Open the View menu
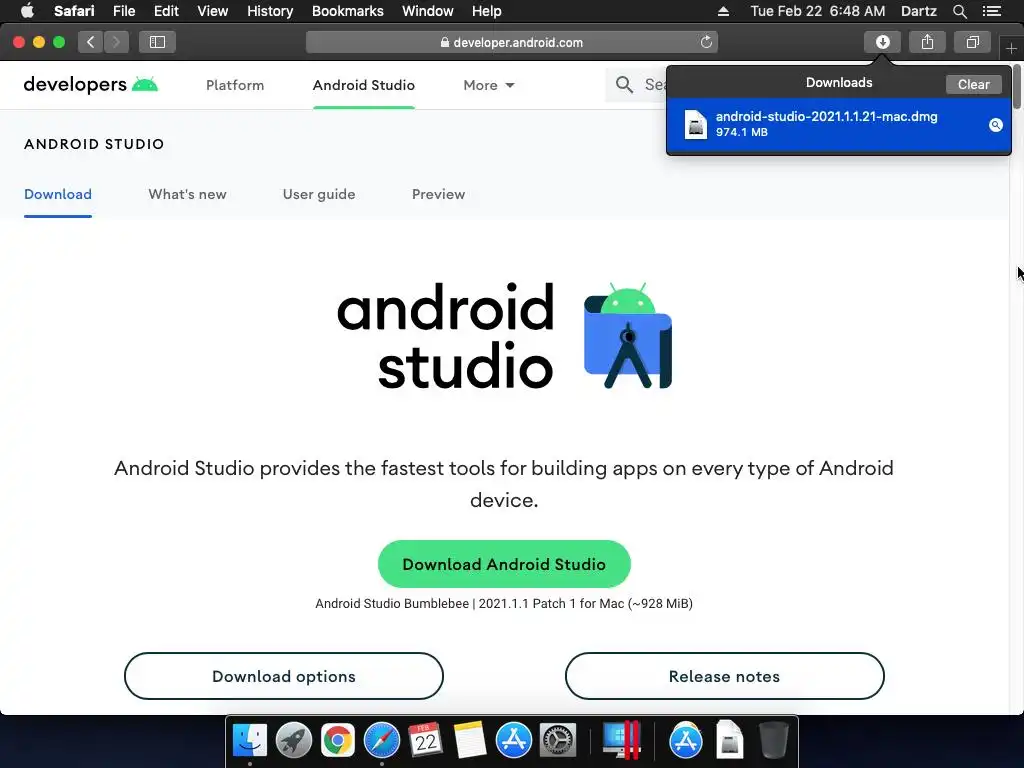The image size is (1024, 768). 212,11
